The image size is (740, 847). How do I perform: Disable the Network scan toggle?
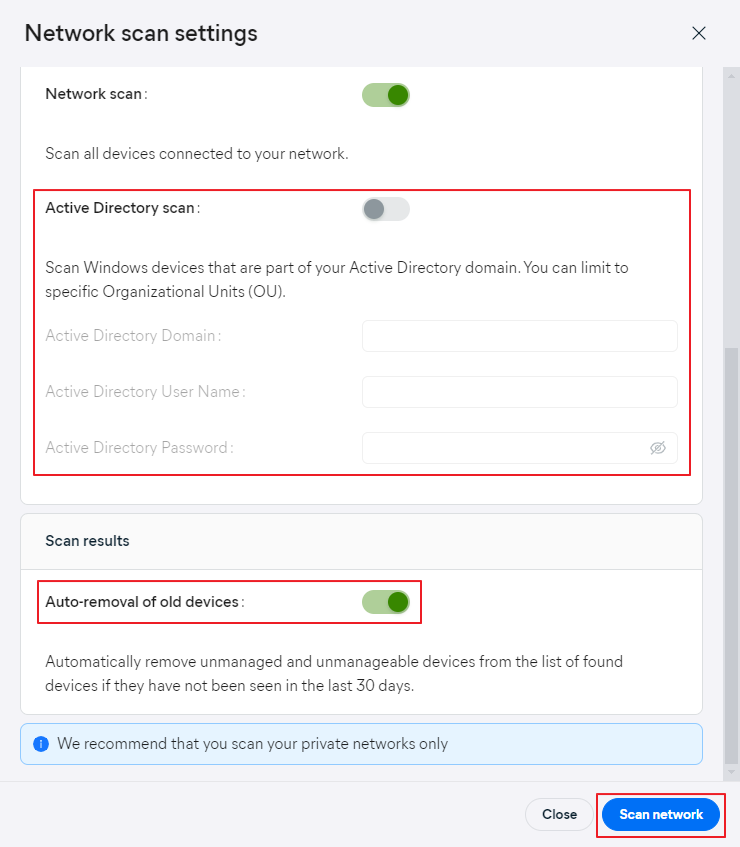click(386, 95)
